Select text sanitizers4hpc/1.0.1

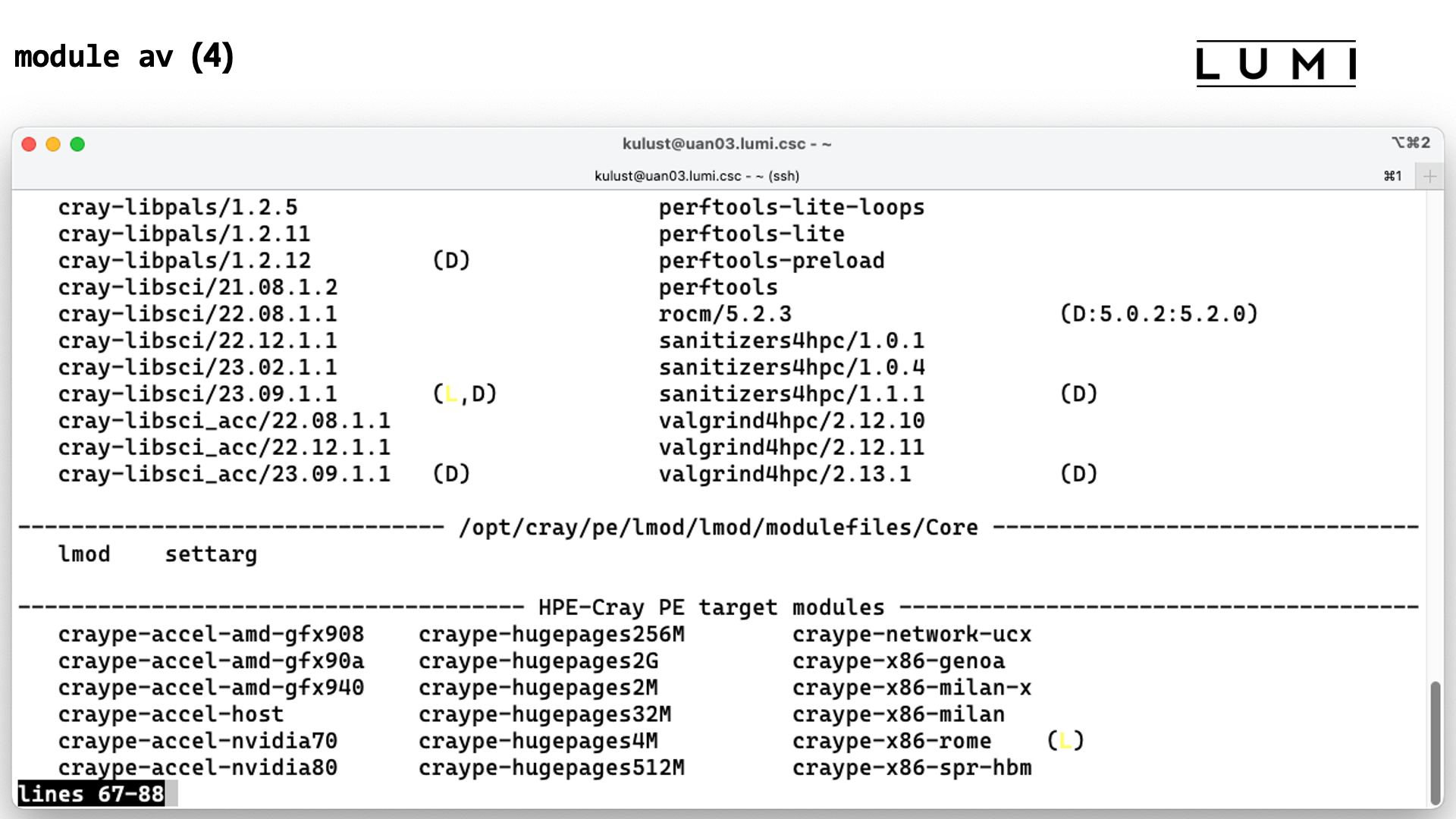792,340
